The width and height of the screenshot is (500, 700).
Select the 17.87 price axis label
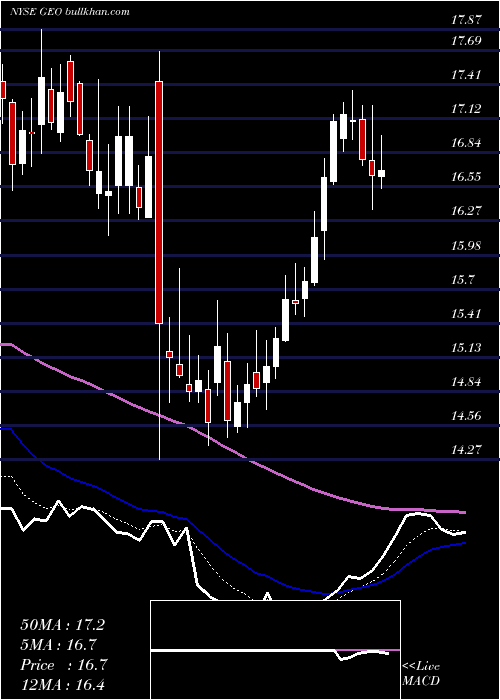(x=466, y=20)
